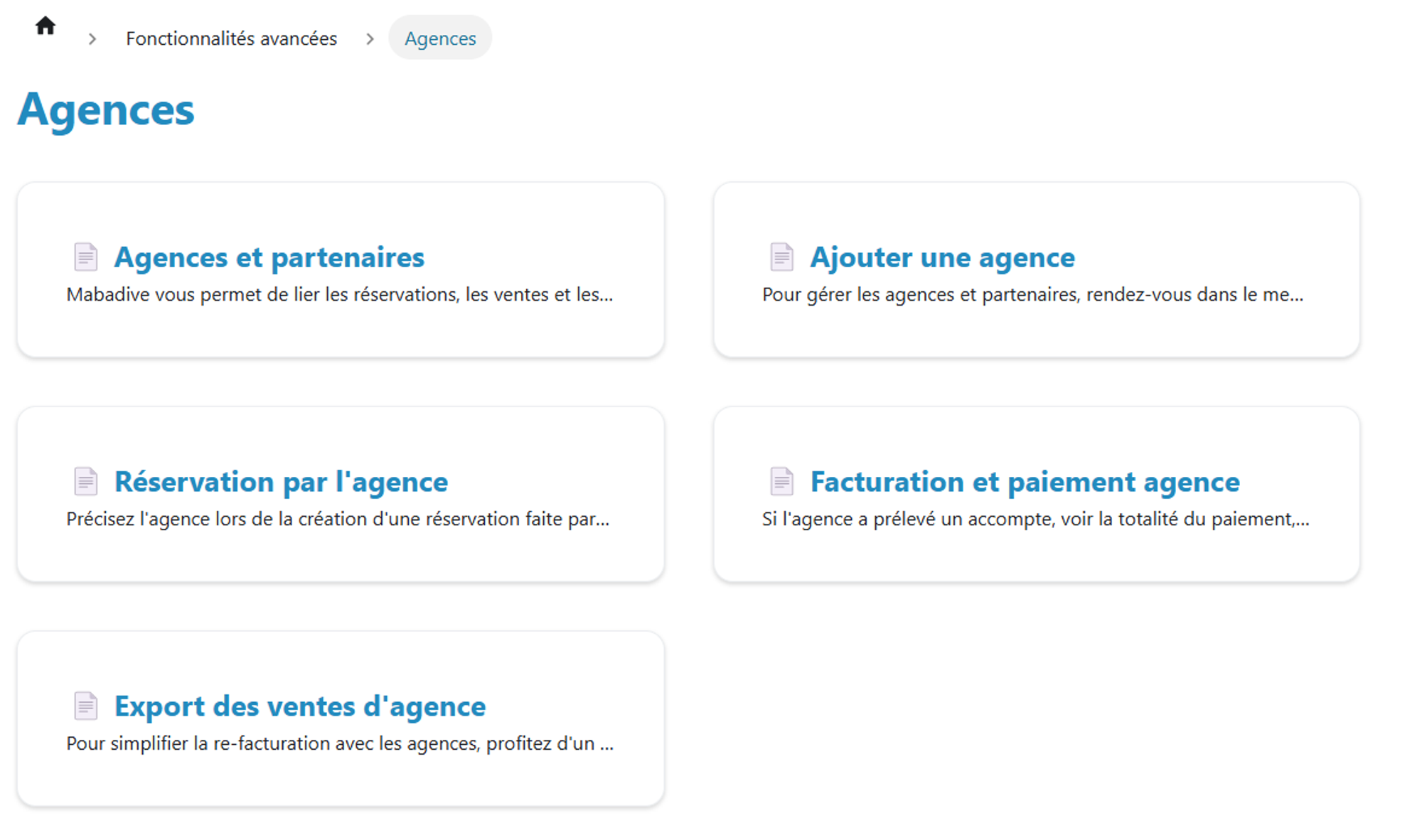Click description starting 'Pour simplifier la re-facturation'

point(339,743)
